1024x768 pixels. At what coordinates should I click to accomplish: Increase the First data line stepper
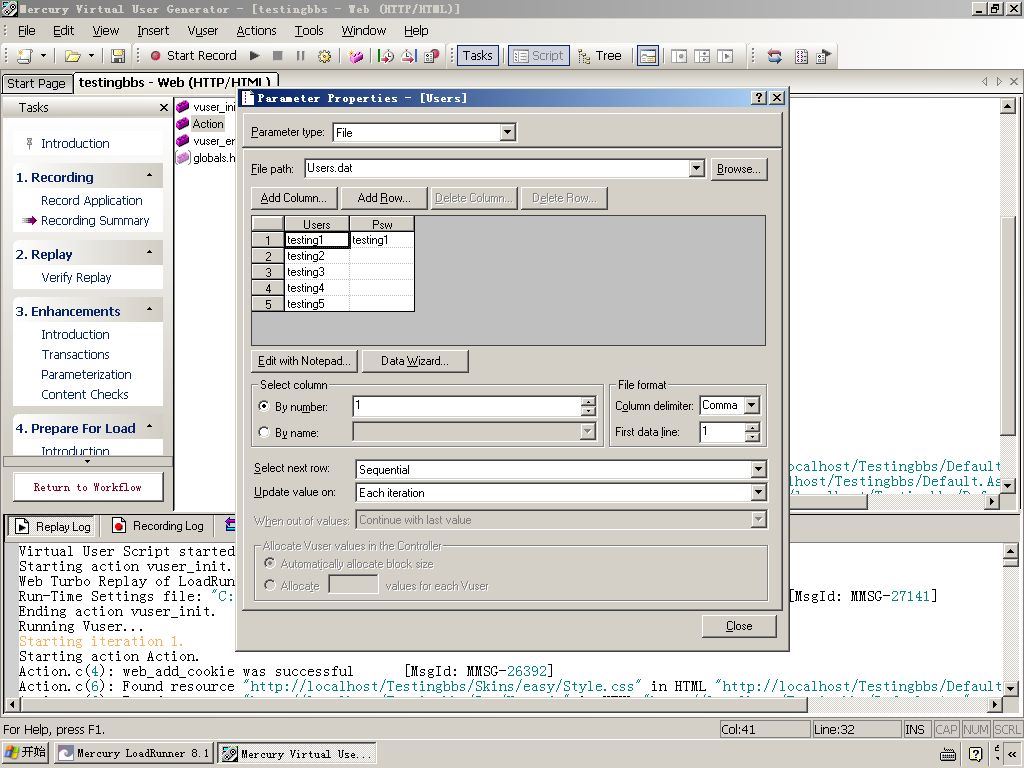pos(752,427)
